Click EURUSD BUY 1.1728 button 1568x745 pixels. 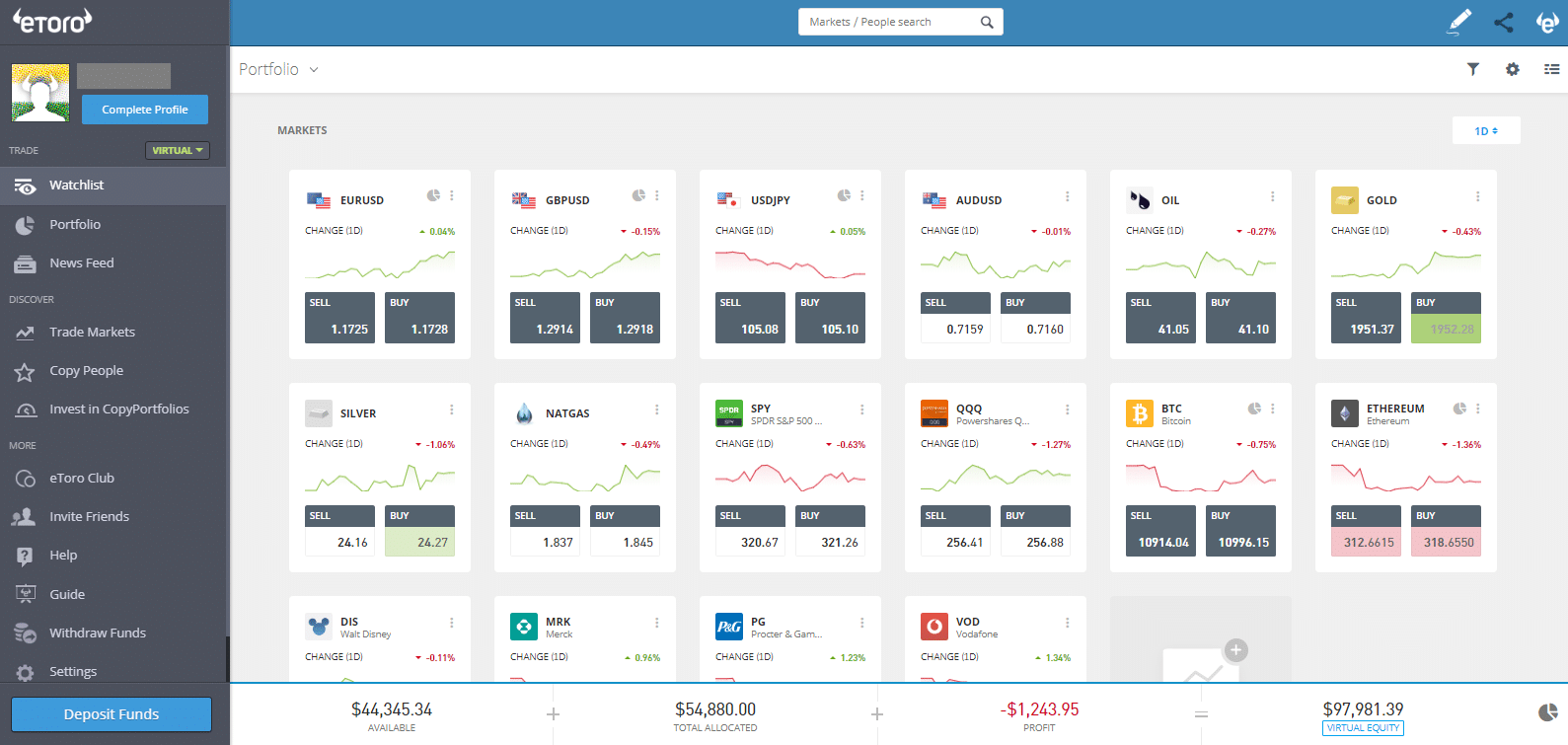tap(419, 318)
